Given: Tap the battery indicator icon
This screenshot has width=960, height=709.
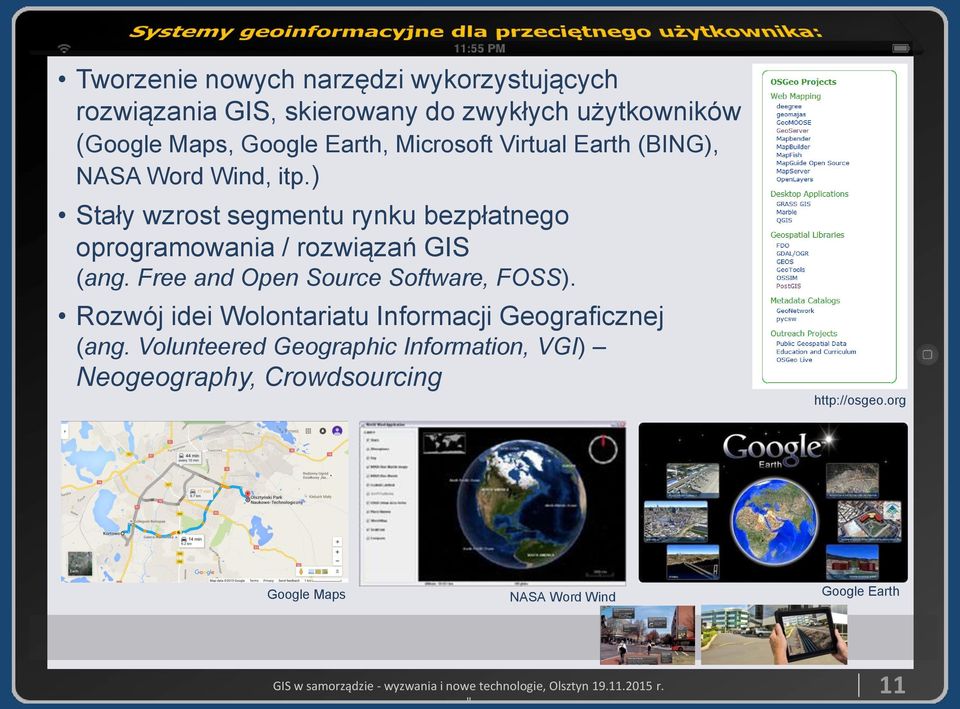Looking at the screenshot, I should (901, 48).
